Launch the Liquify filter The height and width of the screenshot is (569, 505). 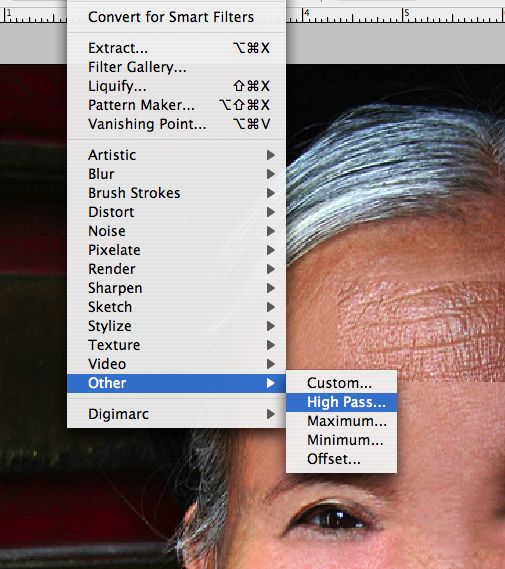pyautogui.click(x=176, y=86)
